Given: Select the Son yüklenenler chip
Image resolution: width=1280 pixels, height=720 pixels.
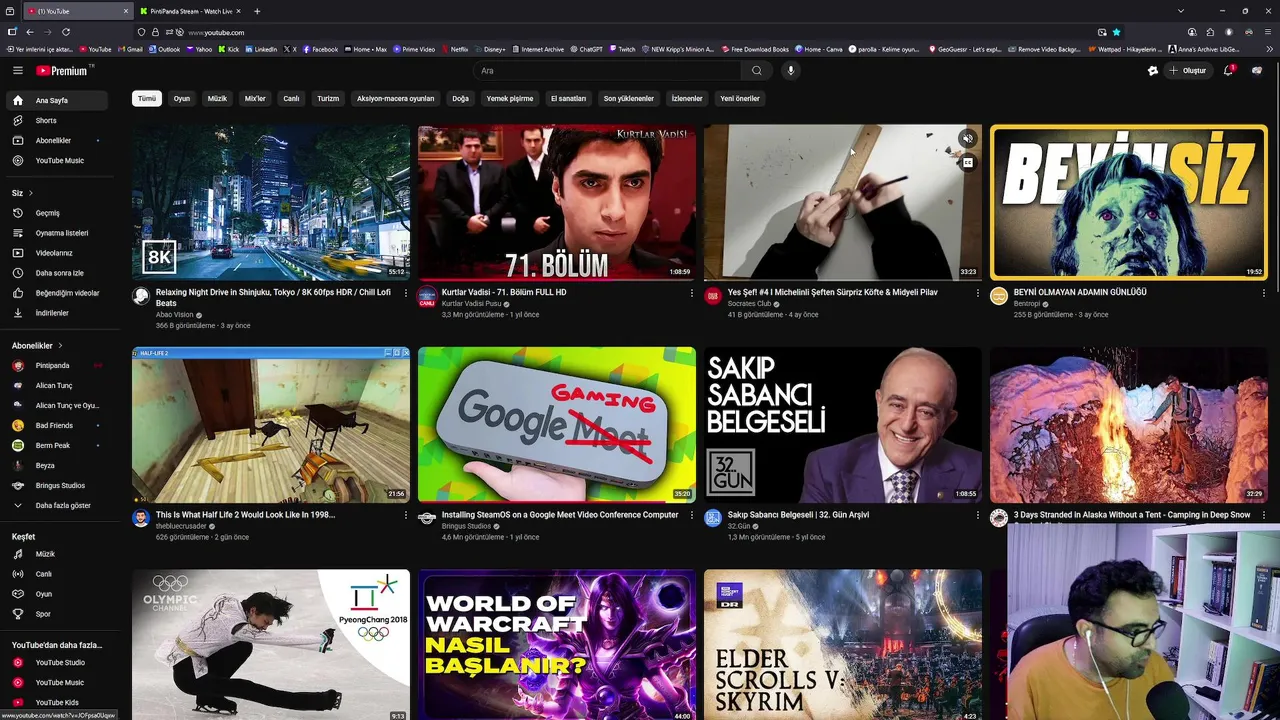Looking at the screenshot, I should click(x=629, y=99).
